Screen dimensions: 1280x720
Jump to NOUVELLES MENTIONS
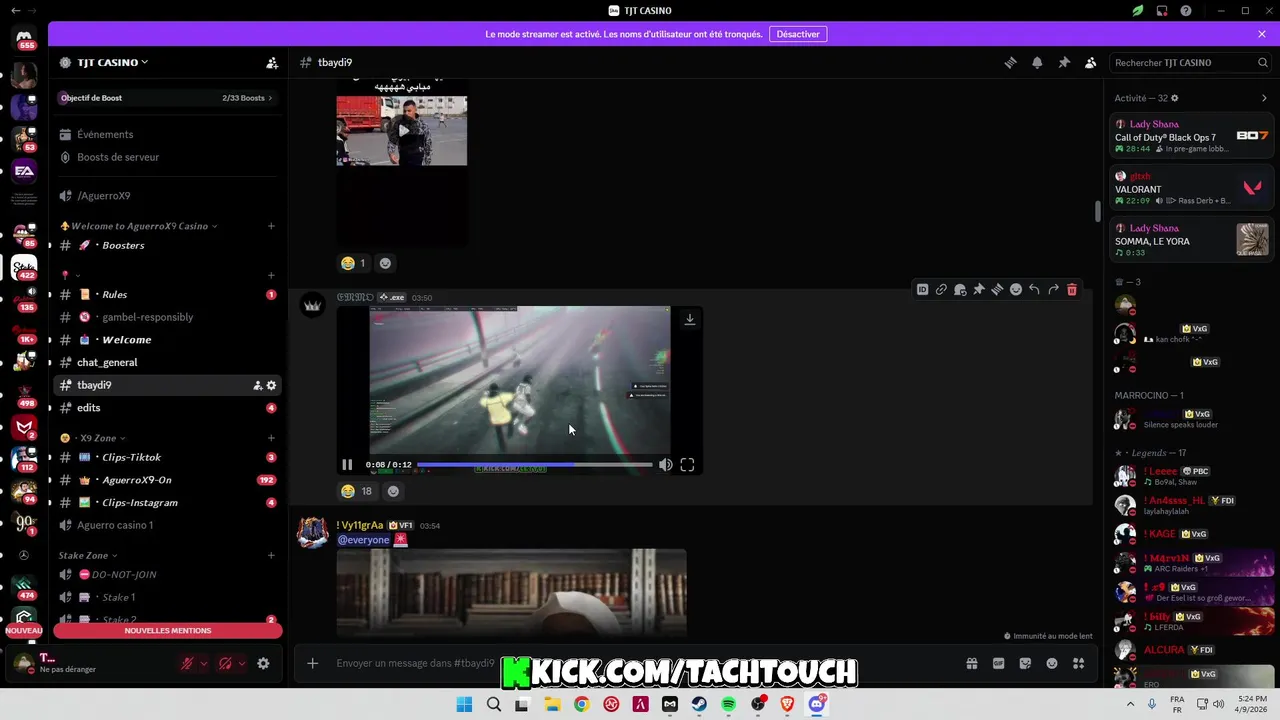pyautogui.click(x=168, y=631)
